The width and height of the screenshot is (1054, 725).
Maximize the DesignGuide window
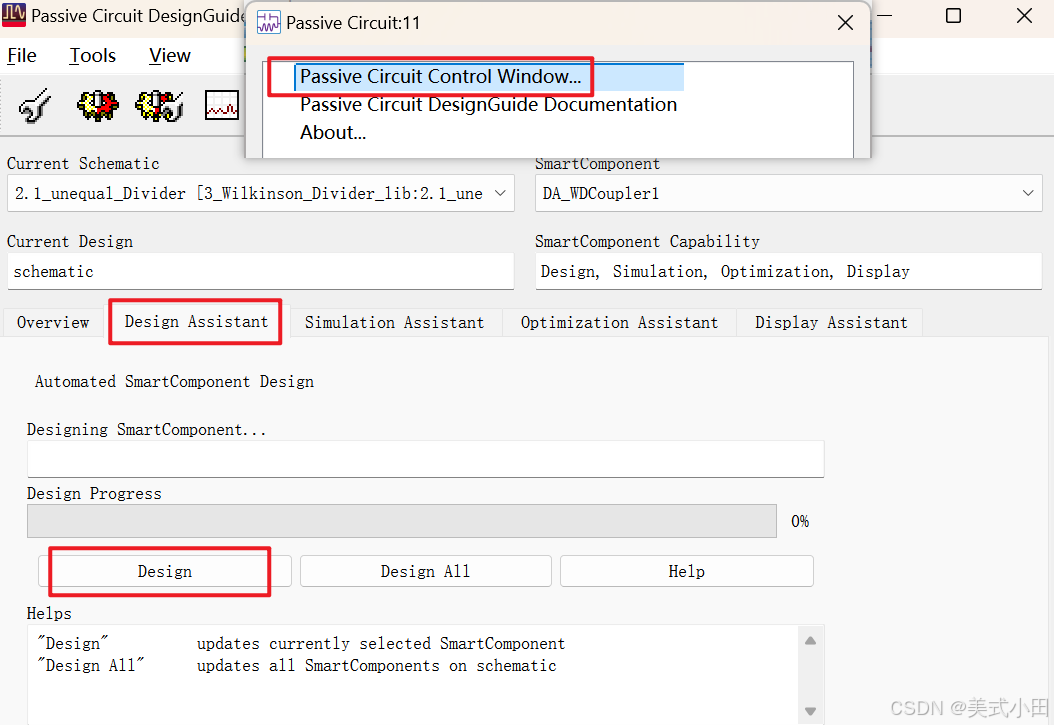[x=953, y=15]
